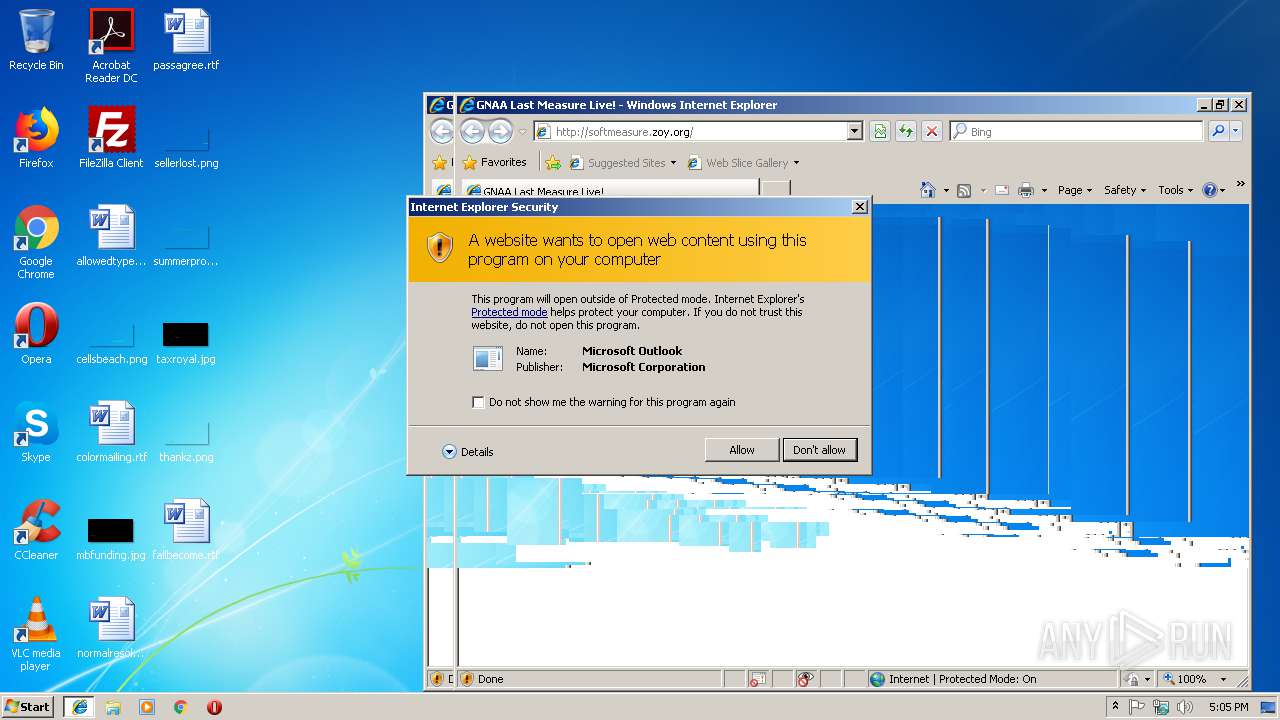Click the Refresh page icon
Screen dimensions: 1280x720
(906, 131)
